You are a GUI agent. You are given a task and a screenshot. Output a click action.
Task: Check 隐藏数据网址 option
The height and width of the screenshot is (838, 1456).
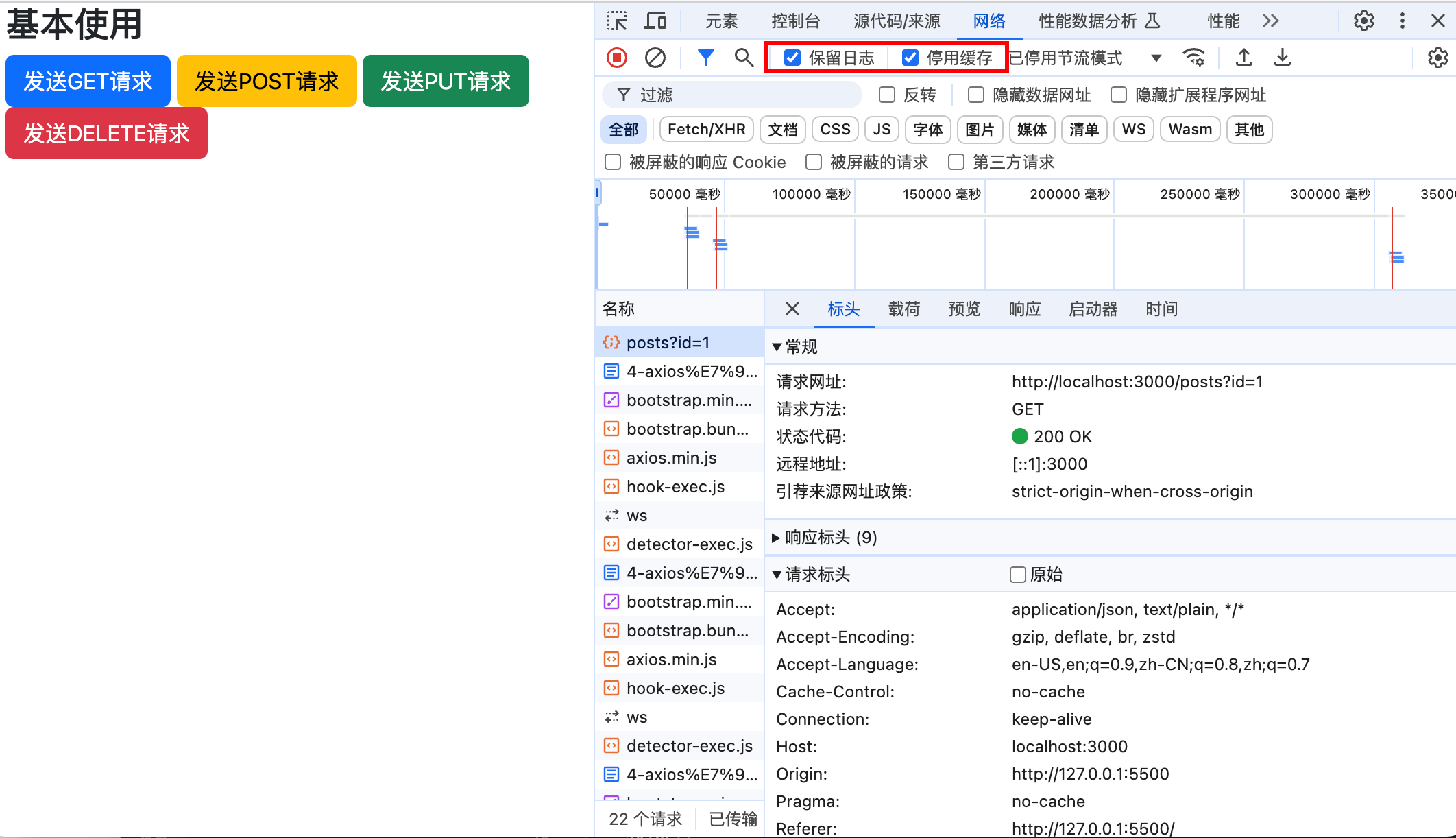click(976, 95)
